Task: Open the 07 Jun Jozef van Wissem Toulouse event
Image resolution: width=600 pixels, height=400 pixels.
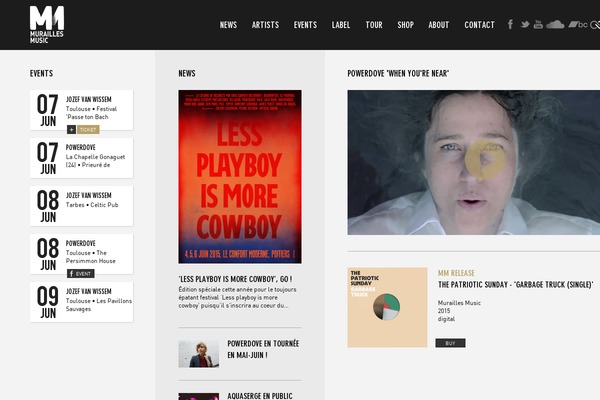Action: click(x=82, y=110)
